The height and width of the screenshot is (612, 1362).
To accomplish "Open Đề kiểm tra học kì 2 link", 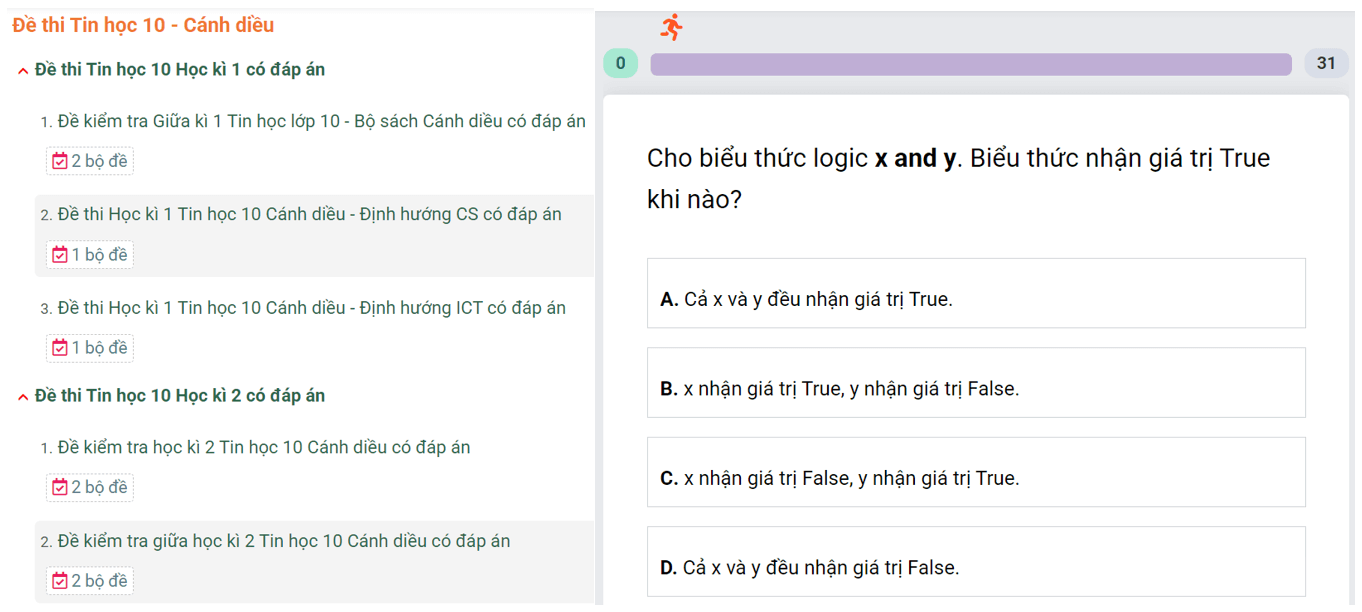I will (x=263, y=447).
